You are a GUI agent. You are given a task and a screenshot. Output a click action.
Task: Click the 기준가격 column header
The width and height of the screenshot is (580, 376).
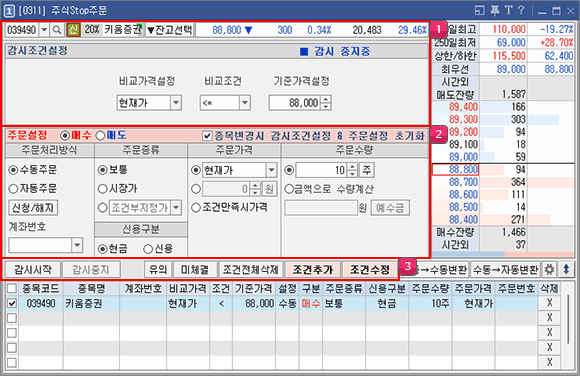tap(254, 288)
